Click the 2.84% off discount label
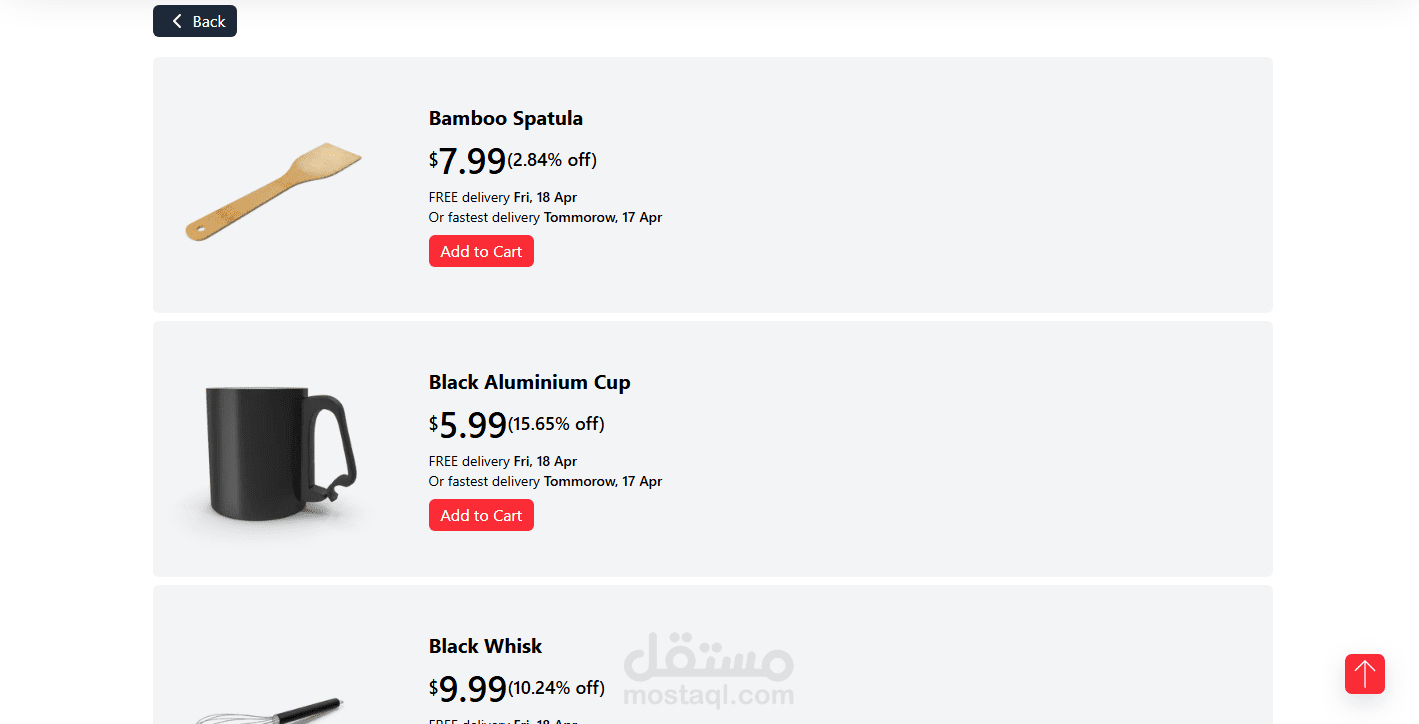1419x724 pixels. [552, 160]
